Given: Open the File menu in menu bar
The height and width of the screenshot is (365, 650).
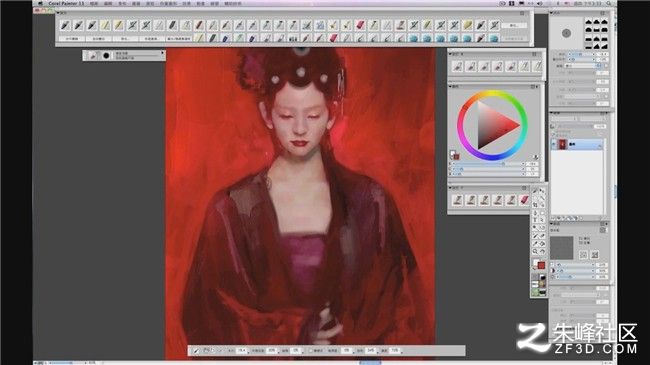Looking at the screenshot, I should (x=94, y=3).
